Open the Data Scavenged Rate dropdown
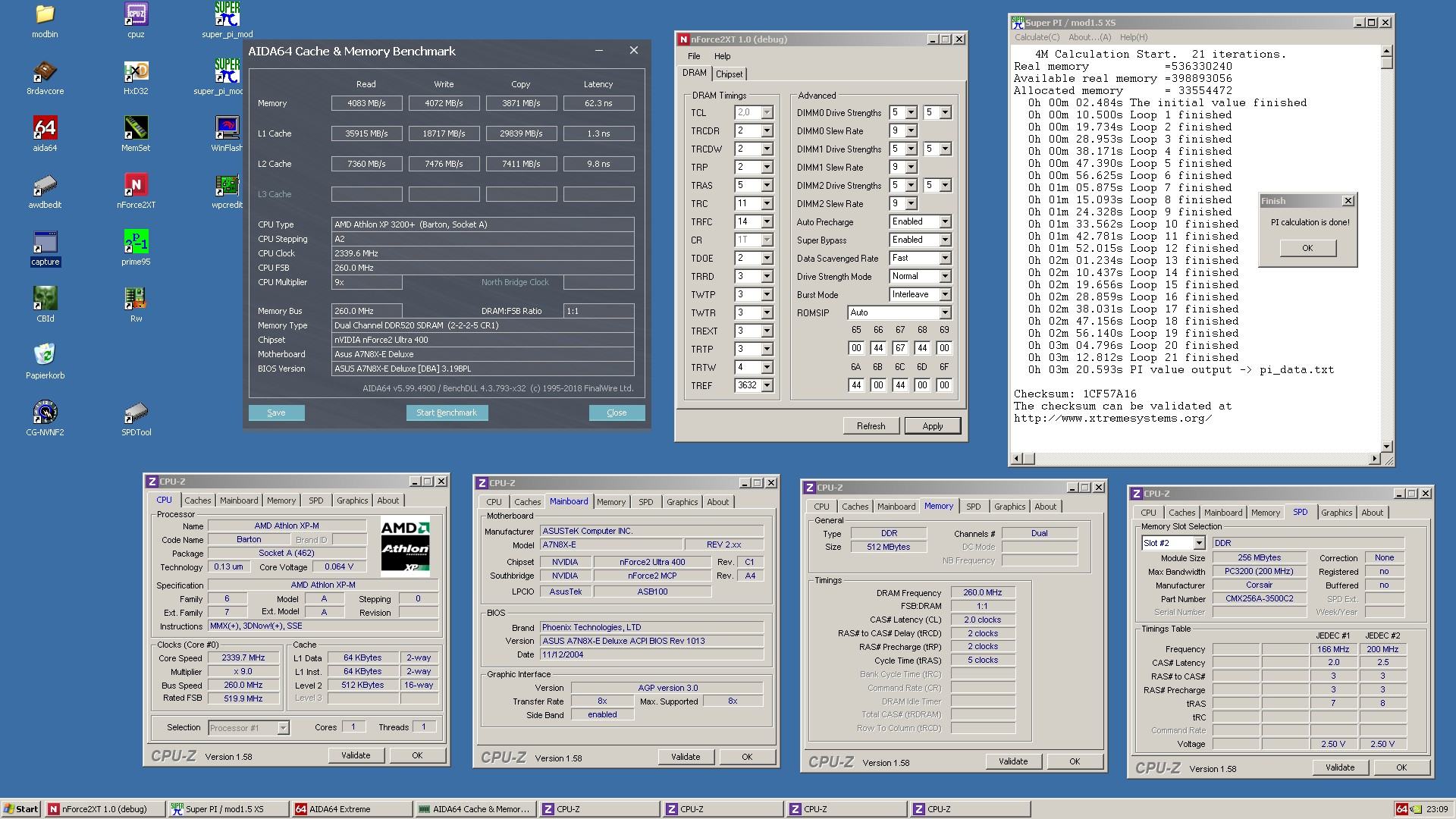1456x819 pixels. (945, 258)
